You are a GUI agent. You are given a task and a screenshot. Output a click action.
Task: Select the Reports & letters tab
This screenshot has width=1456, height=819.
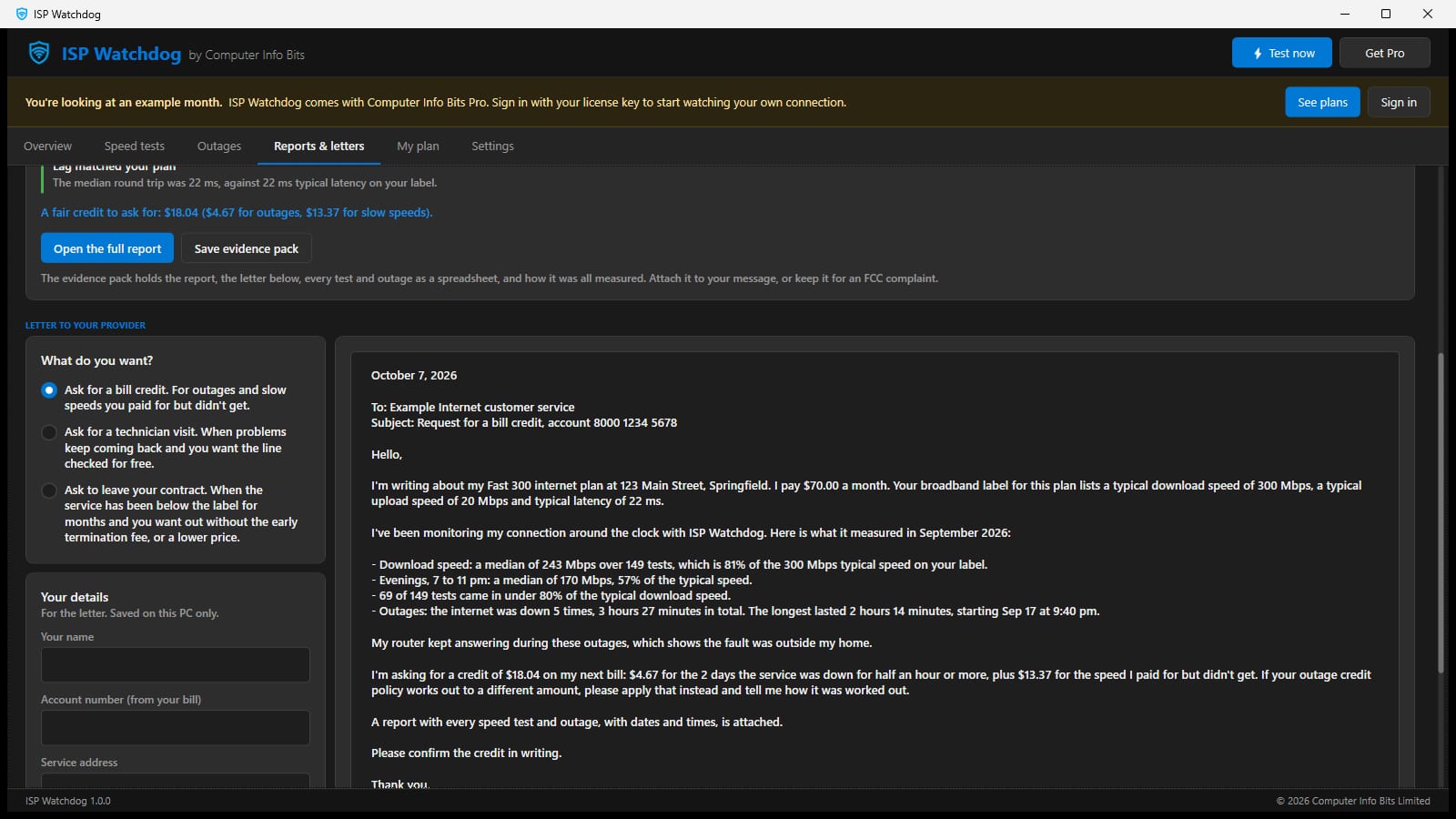(318, 146)
